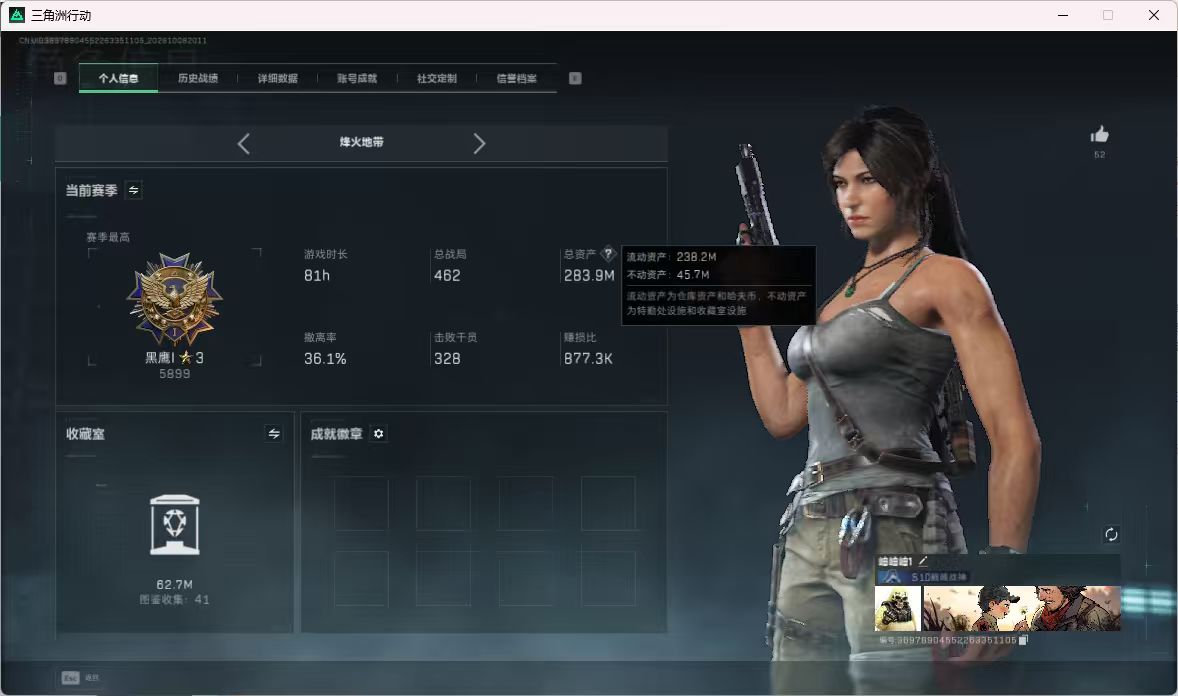Click the right arrow beside 烽火地带
1178x696 pixels.
coord(479,144)
